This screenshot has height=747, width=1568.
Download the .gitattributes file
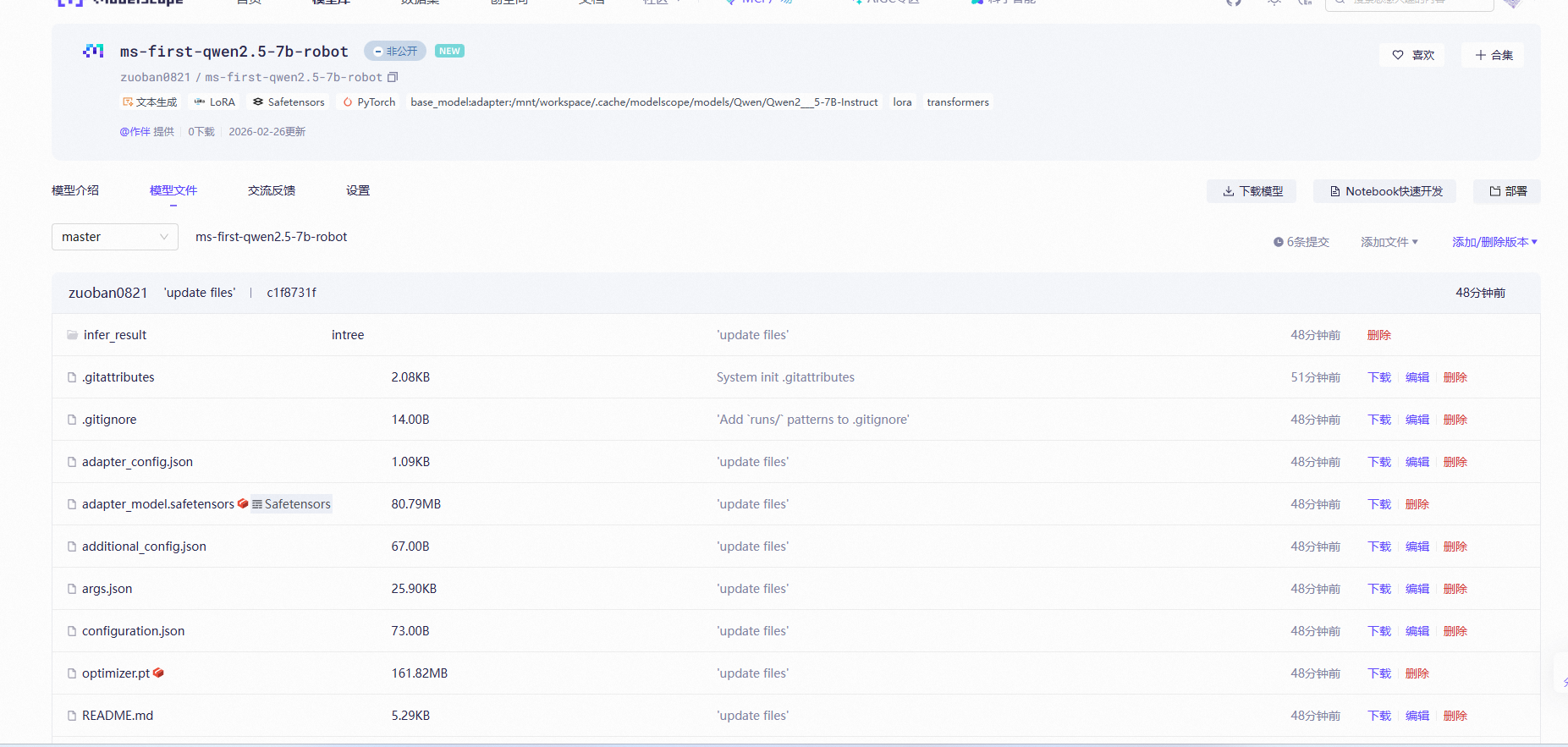(1379, 377)
